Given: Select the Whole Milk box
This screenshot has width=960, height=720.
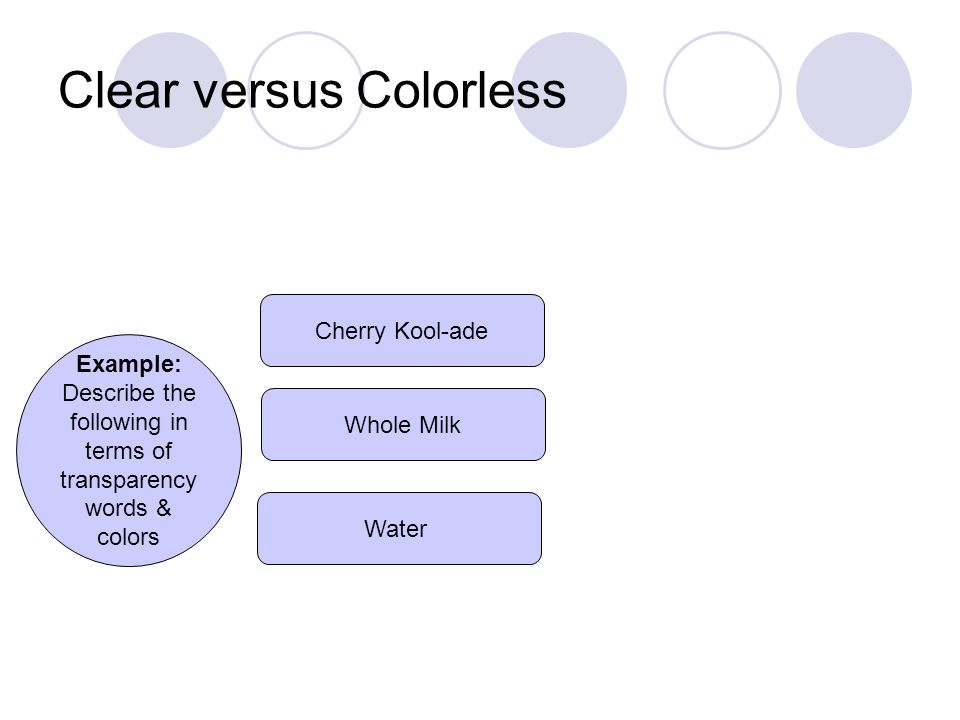Looking at the screenshot, I should (403, 424).
